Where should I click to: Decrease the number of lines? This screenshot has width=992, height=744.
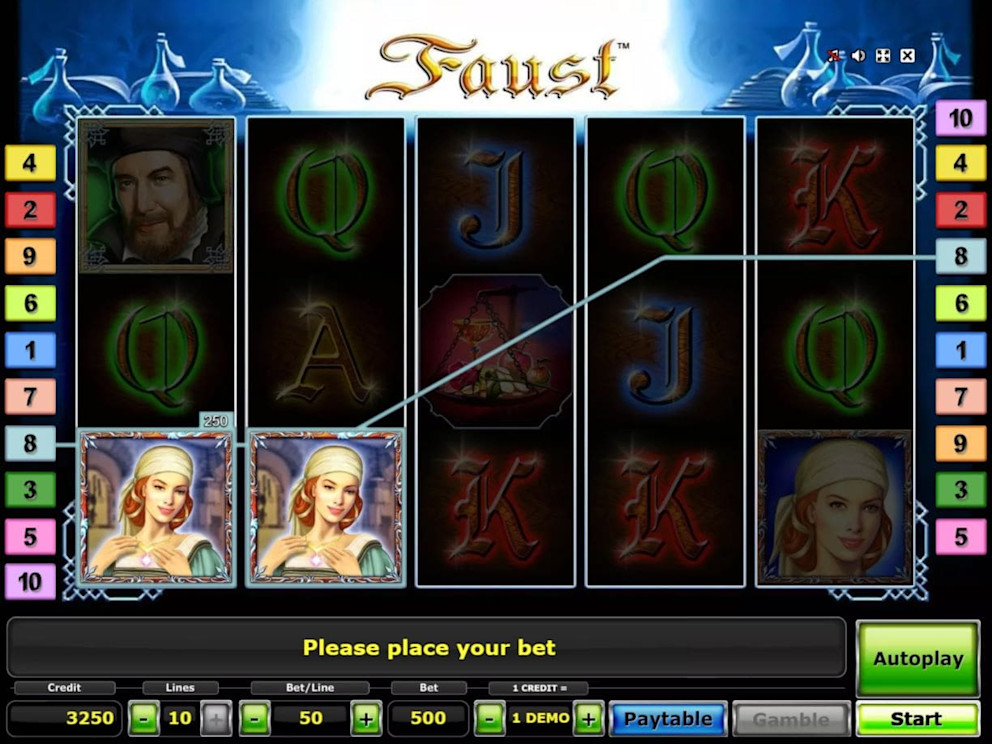[144, 719]
